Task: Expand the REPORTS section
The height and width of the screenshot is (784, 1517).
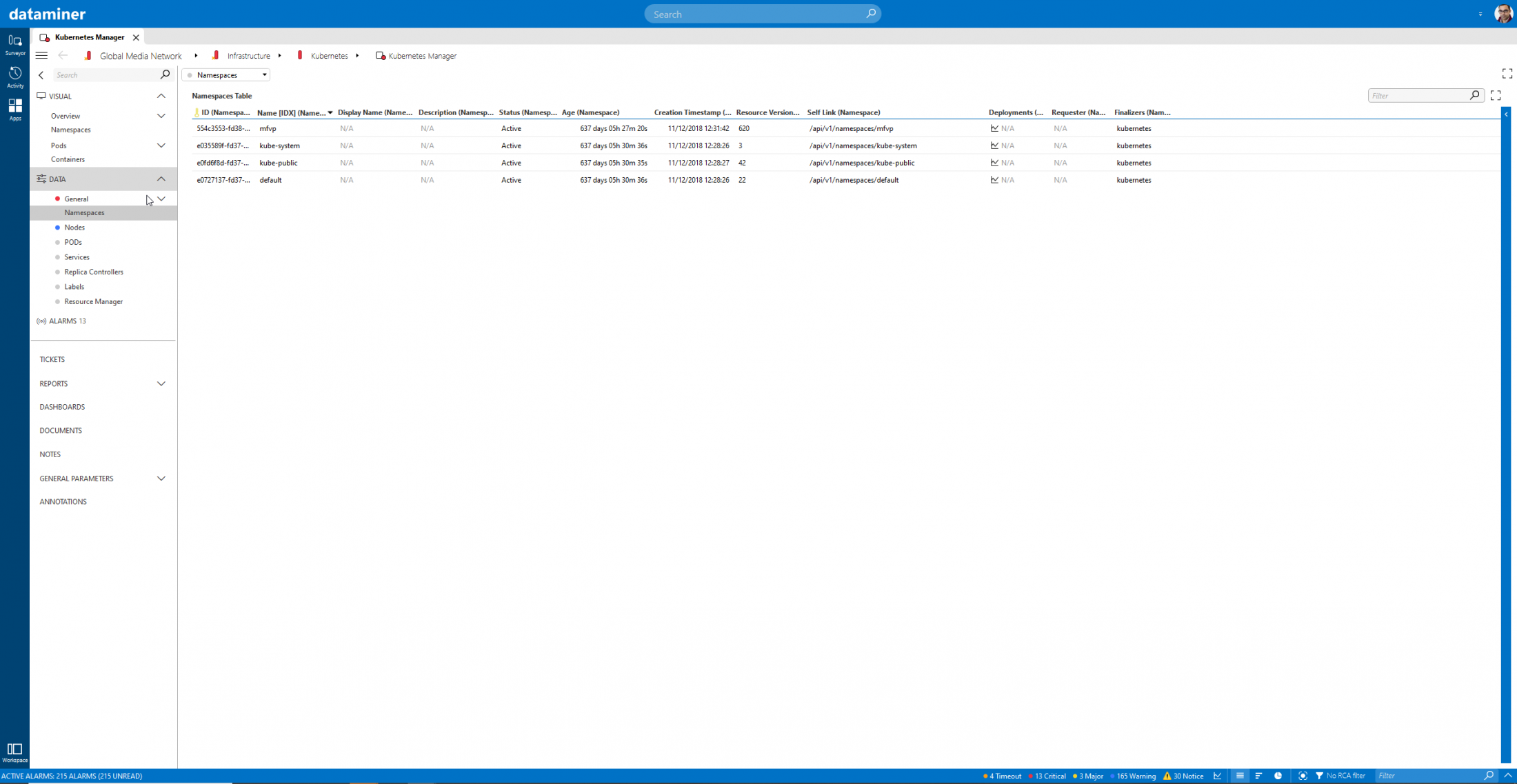Action: pos(161,383)
